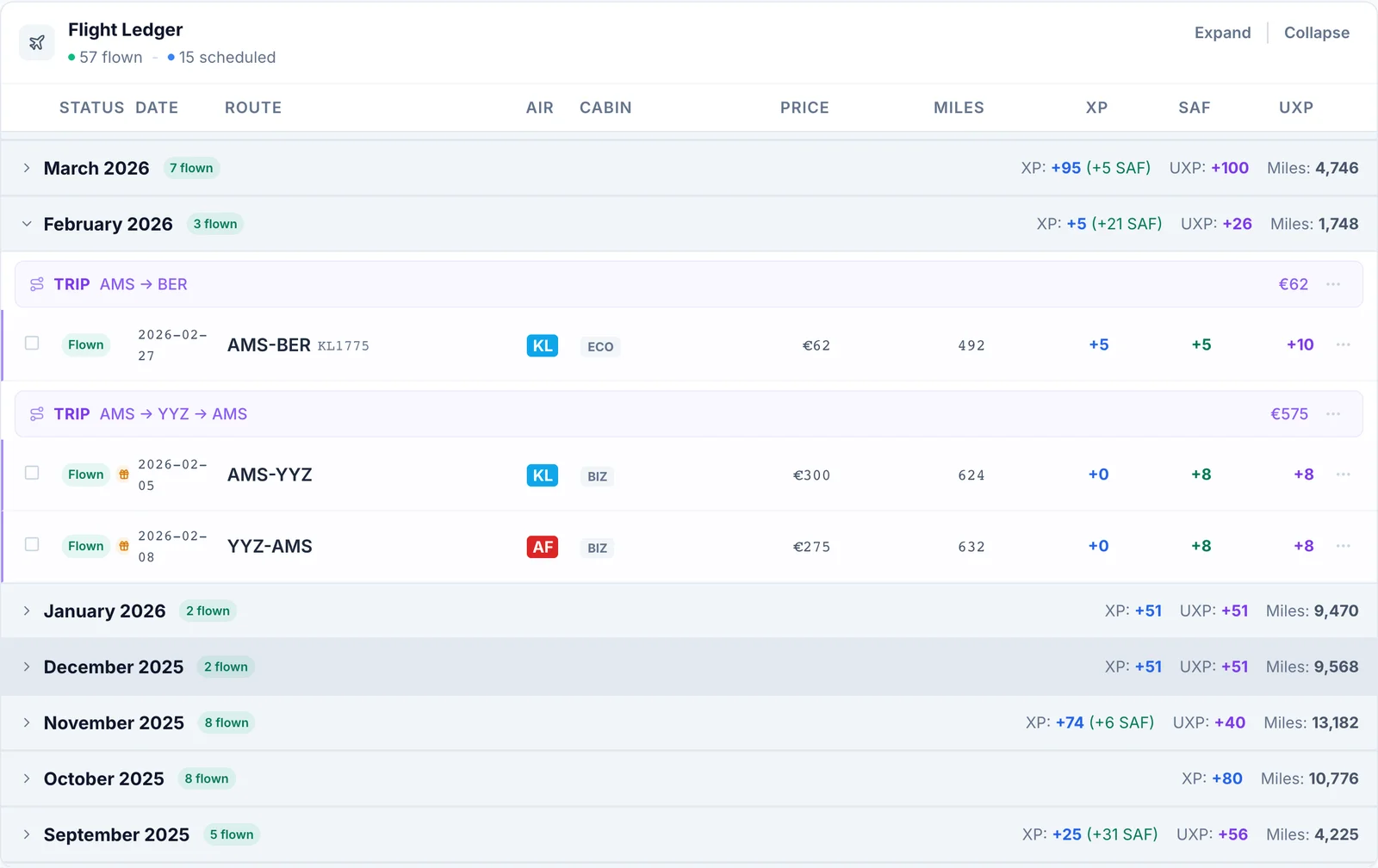Click the '8 flown' badge for October 2025
This screenshot has width=1378, height=868.
click(207, 778)
